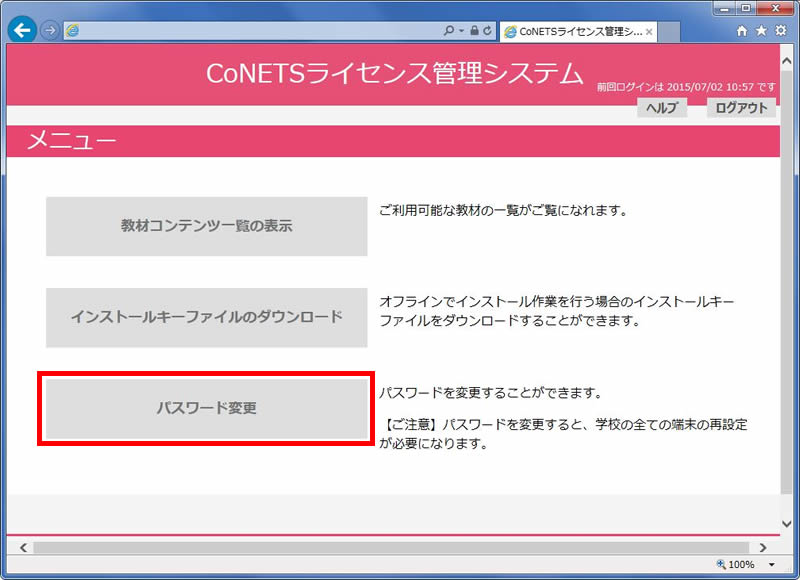Click the オフラインでインストール作業 description text
This screenshot has width=800, height=580.
pyautogui.click(x=557, y=311)
